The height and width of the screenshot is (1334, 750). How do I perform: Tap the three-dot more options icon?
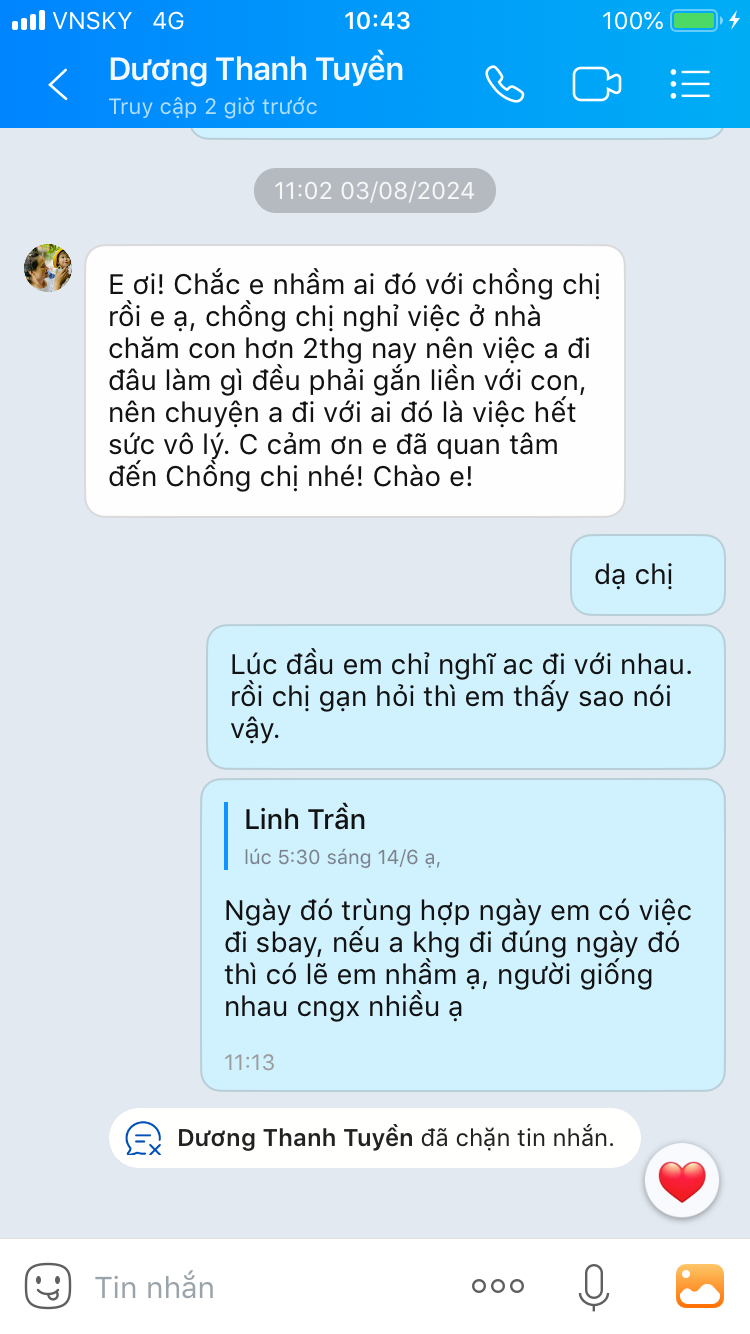pyautogui.click(x=498, y=1287)
